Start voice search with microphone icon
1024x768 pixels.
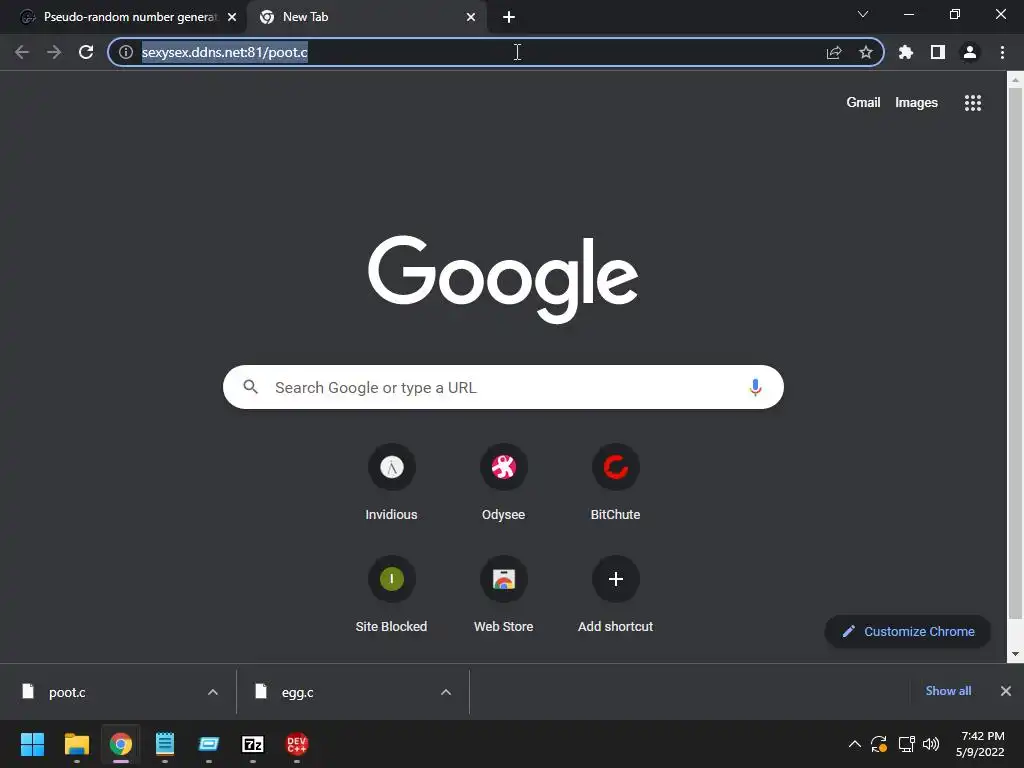click(x=755, y=387)
